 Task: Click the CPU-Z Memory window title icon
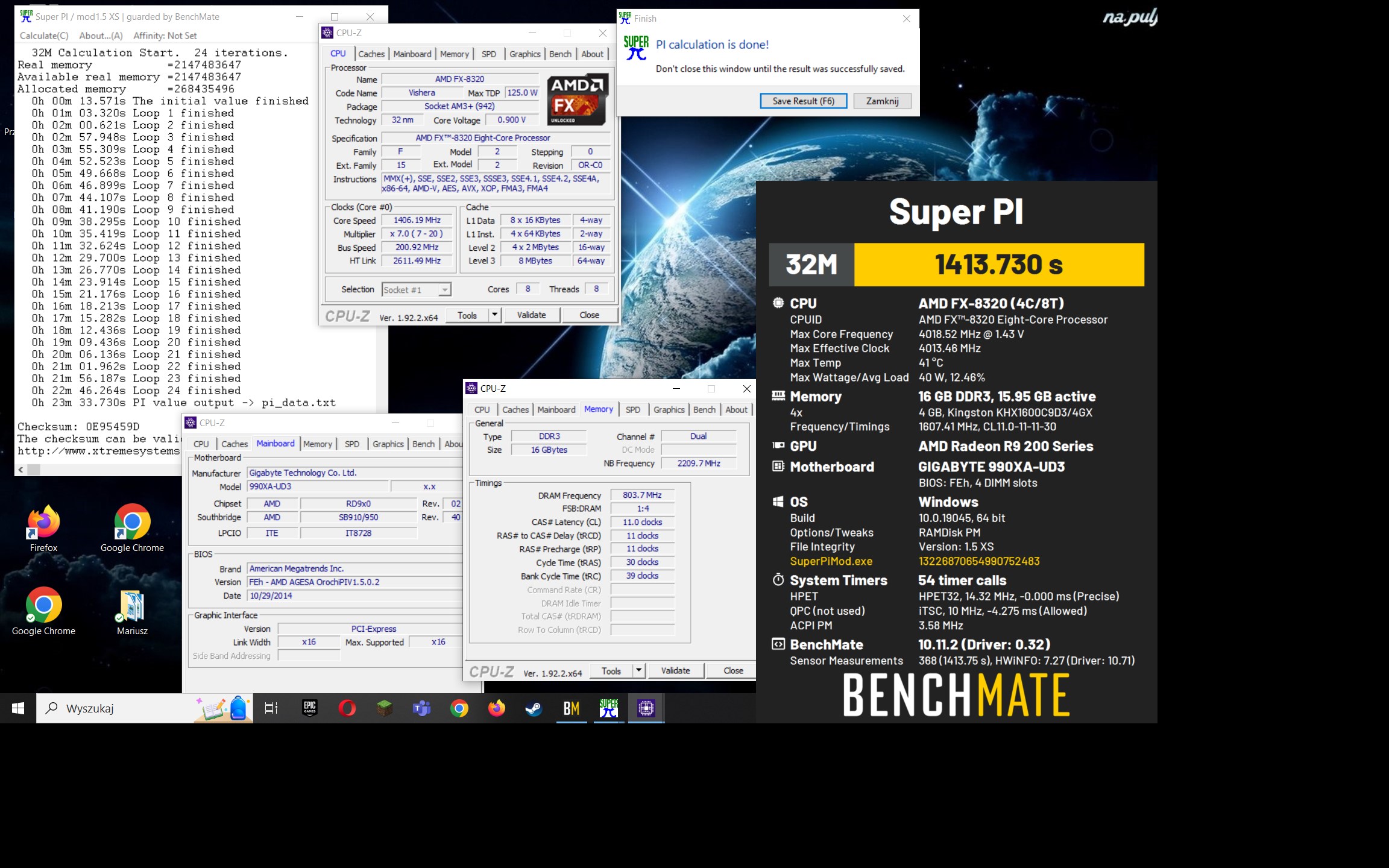471,389
